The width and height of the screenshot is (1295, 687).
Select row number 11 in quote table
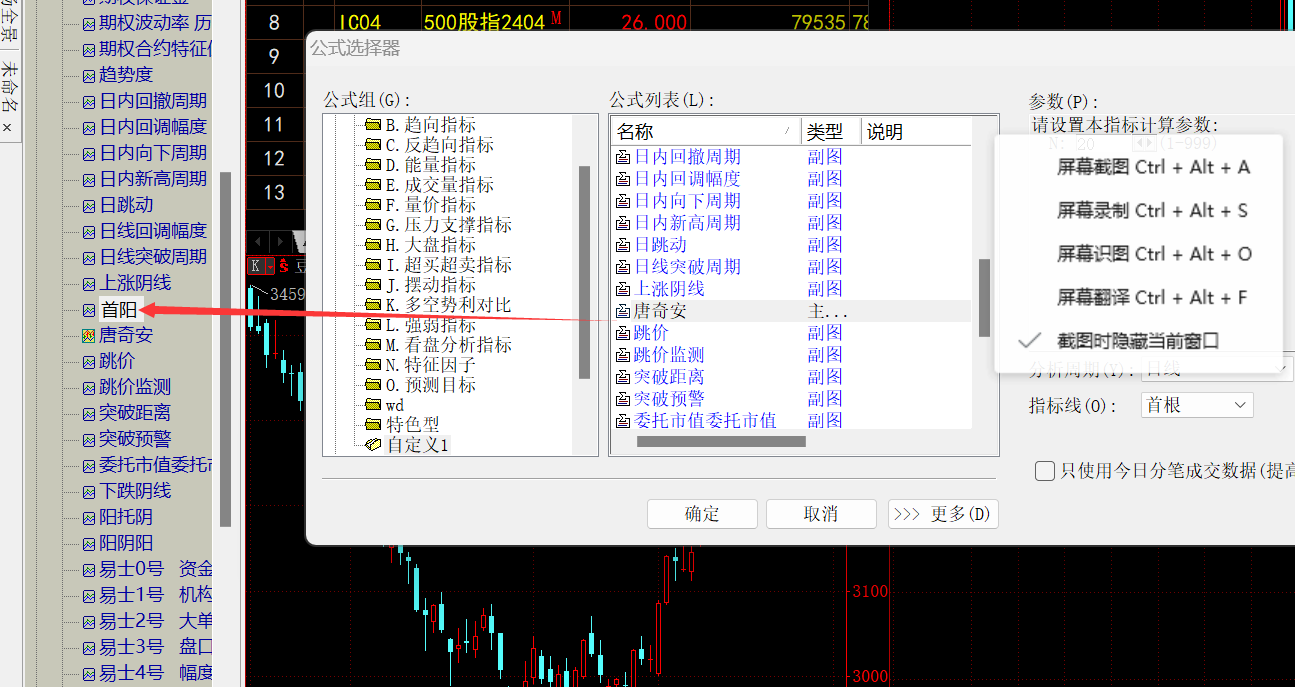274,125
